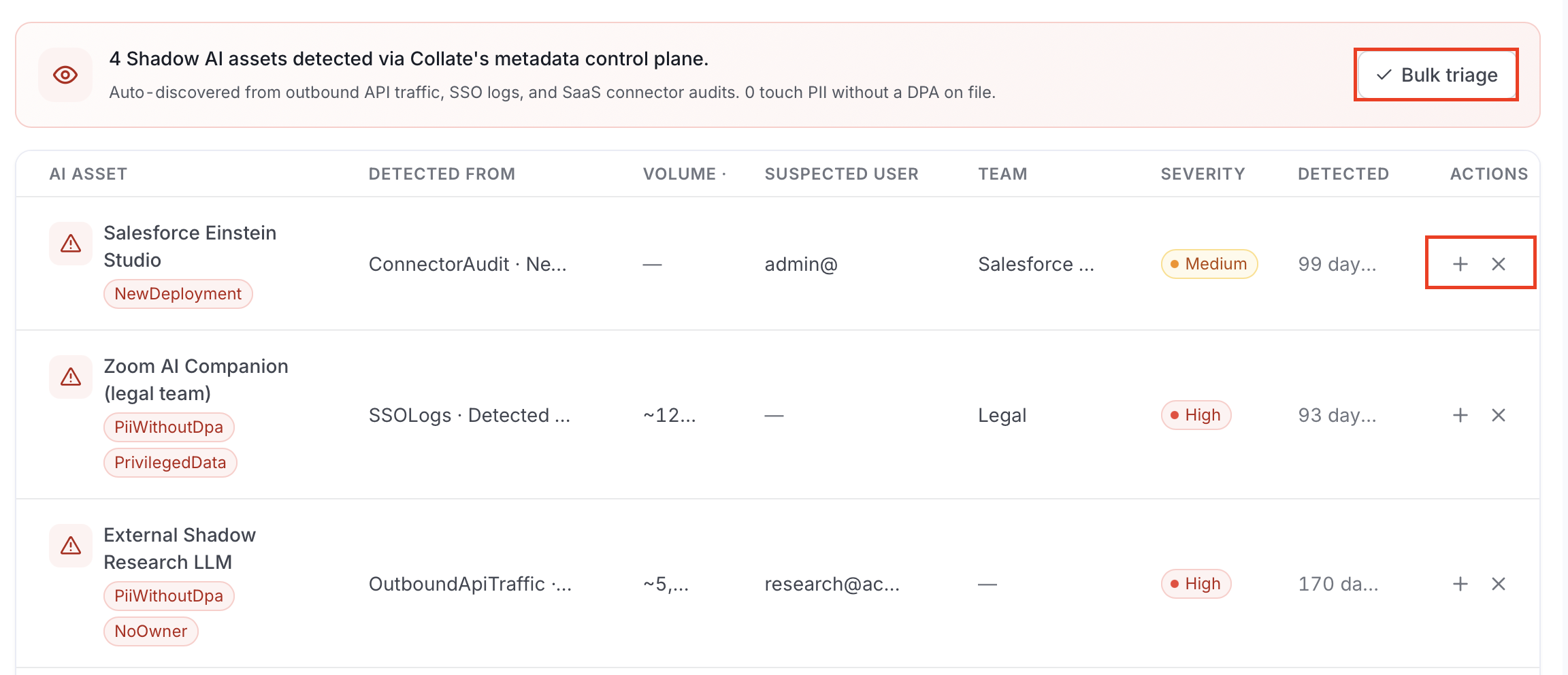Open the Salesforce Einstein Studio asset name
This screenshot has width=1568, height=675.
(190, 246)
